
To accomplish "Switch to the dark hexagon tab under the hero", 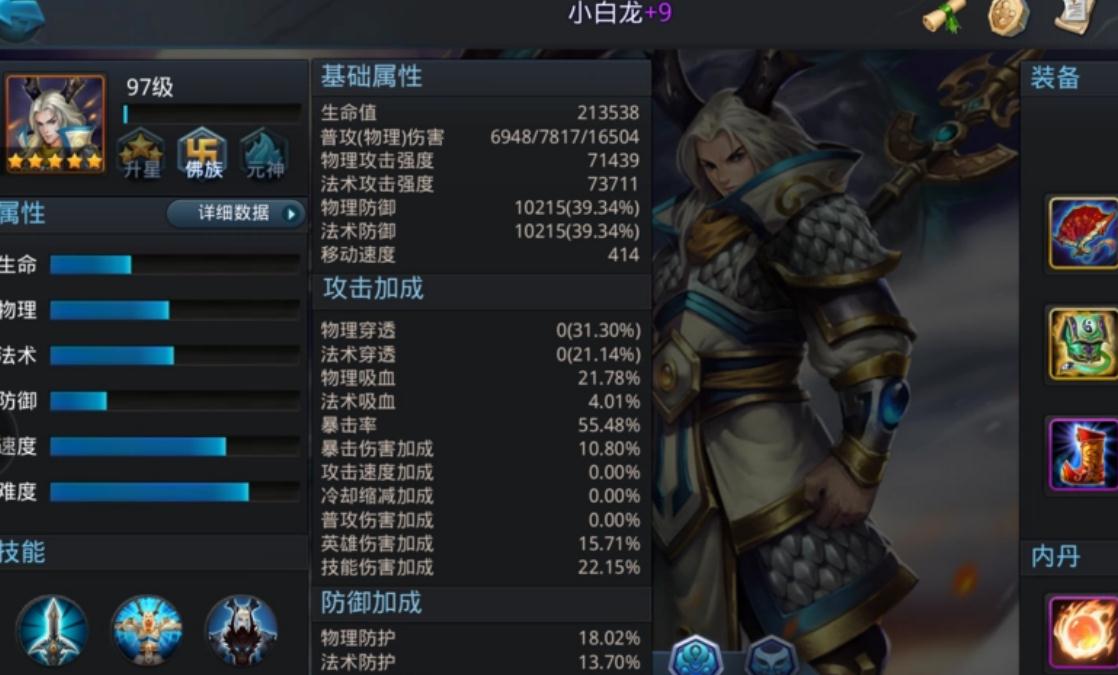I will click(x=771, y=656).
